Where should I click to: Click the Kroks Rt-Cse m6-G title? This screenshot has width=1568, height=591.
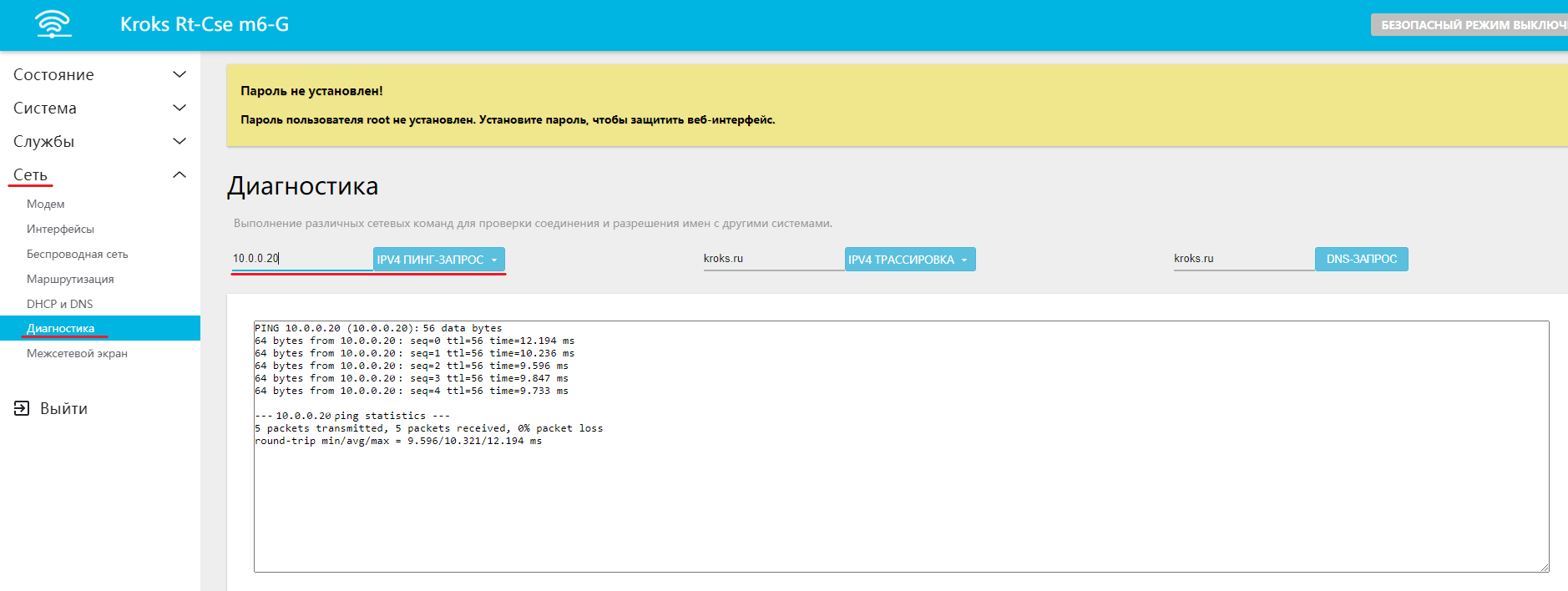click(x=205, y=24)
